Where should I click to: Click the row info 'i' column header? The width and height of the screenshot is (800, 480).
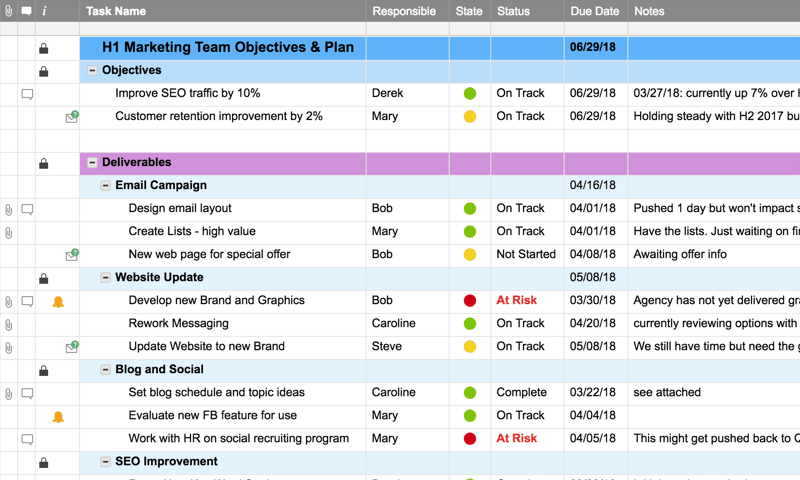pyautogui.click(x=44, y=11)
